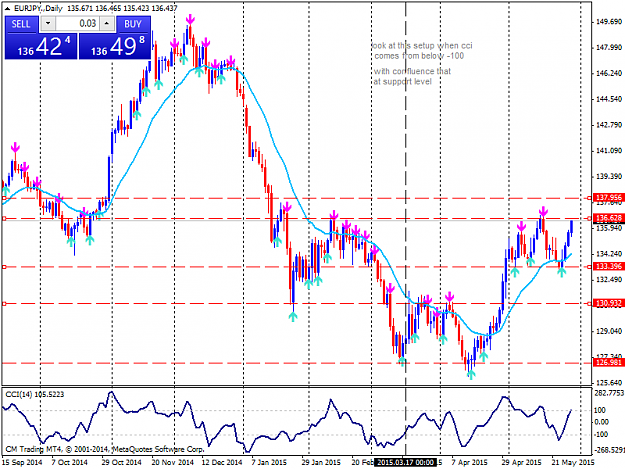Image resolution: width=625 pixels, height=469 pixels.
Task: Click the BUY button
Action: click(x=133, y=24)
